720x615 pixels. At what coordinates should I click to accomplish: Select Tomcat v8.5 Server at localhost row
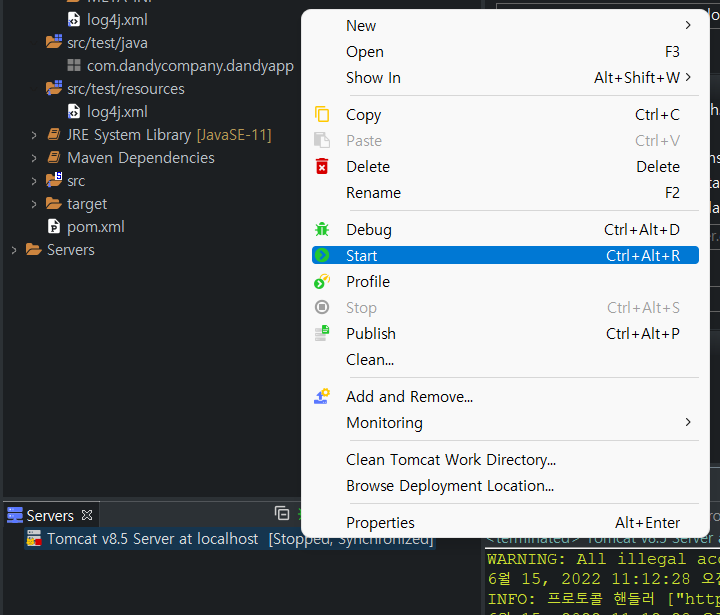tap(229, 538)
